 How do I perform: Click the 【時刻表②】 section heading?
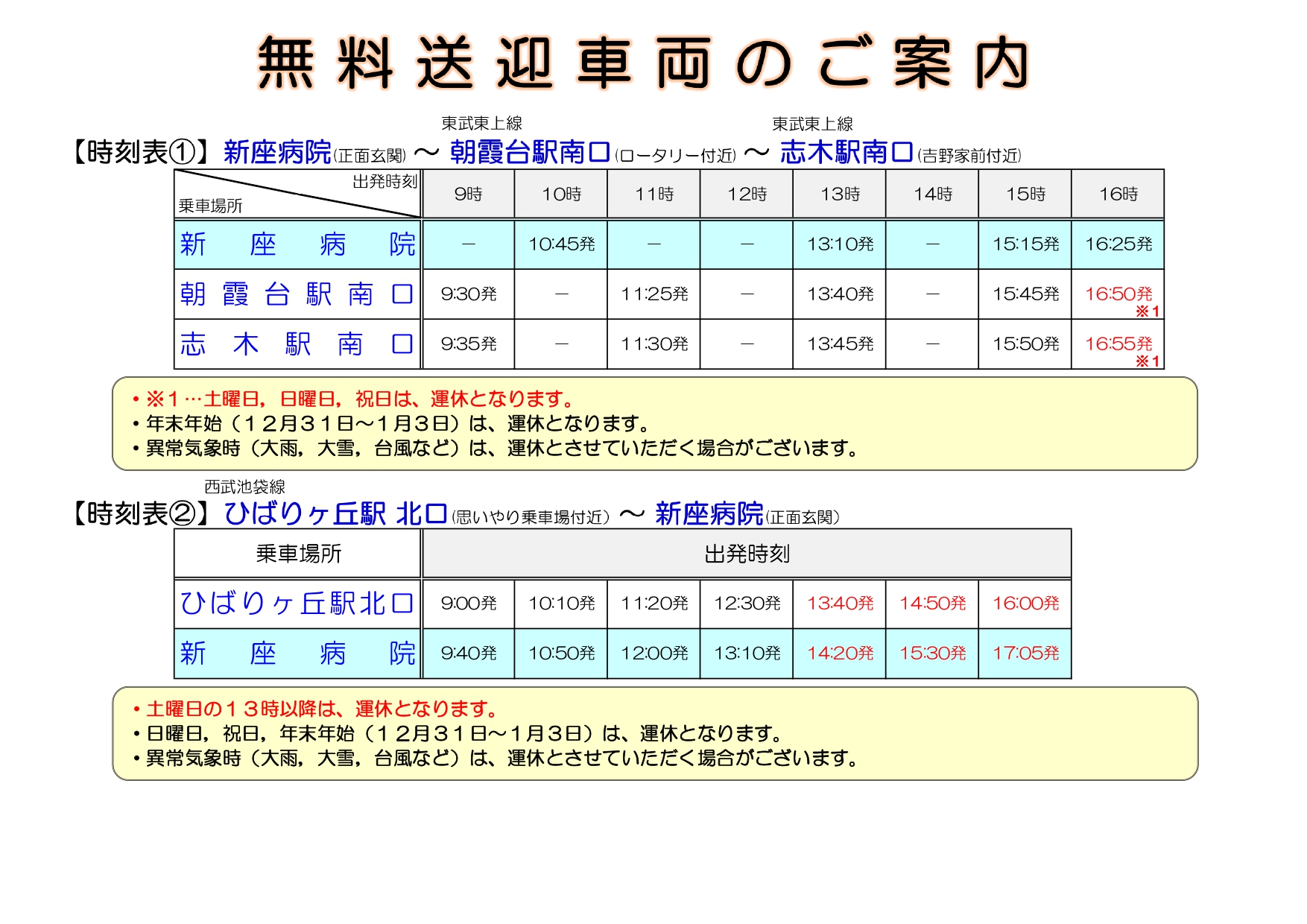click(x=140, y=514)
